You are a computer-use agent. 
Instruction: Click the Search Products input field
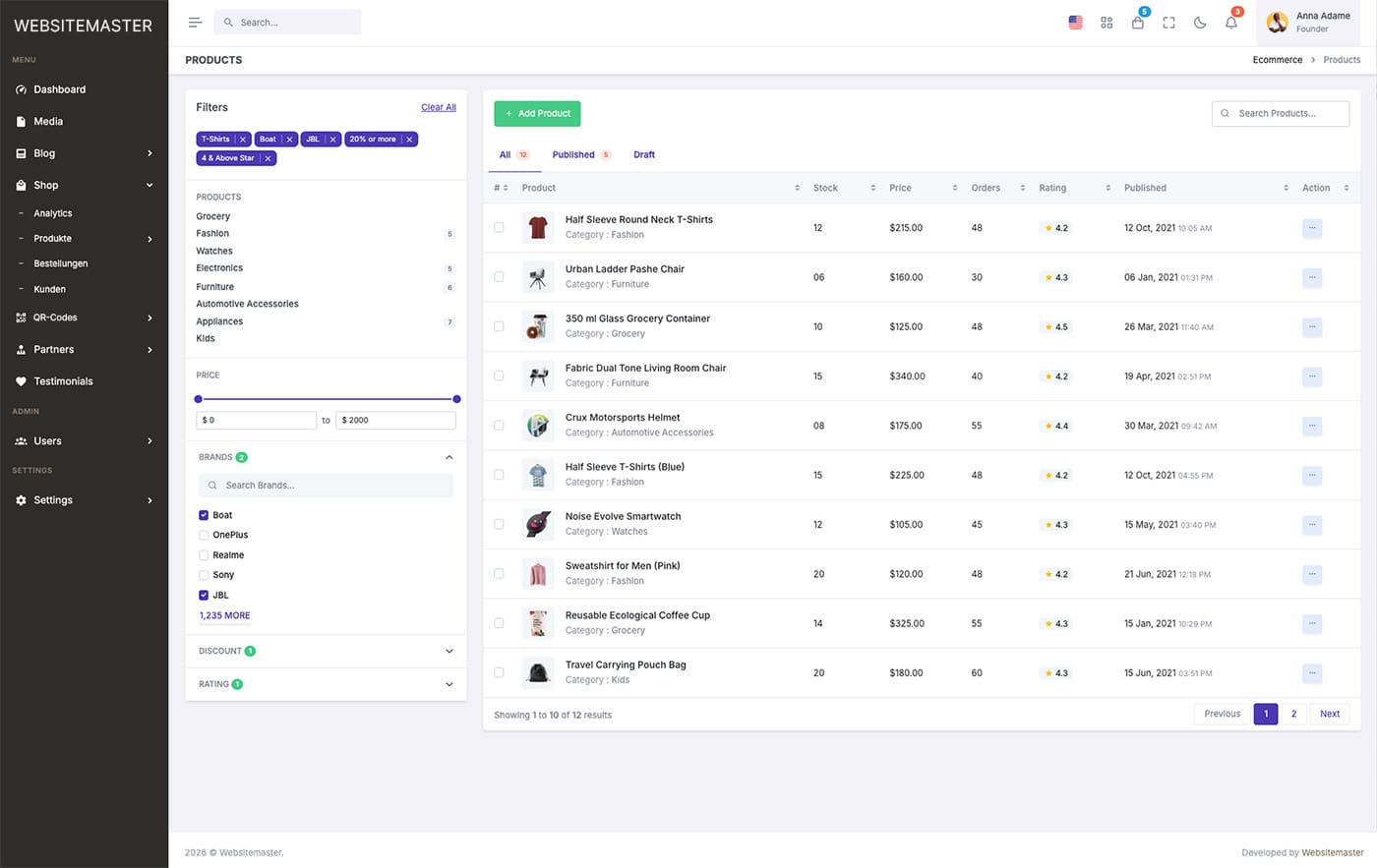click(1281, 113)
